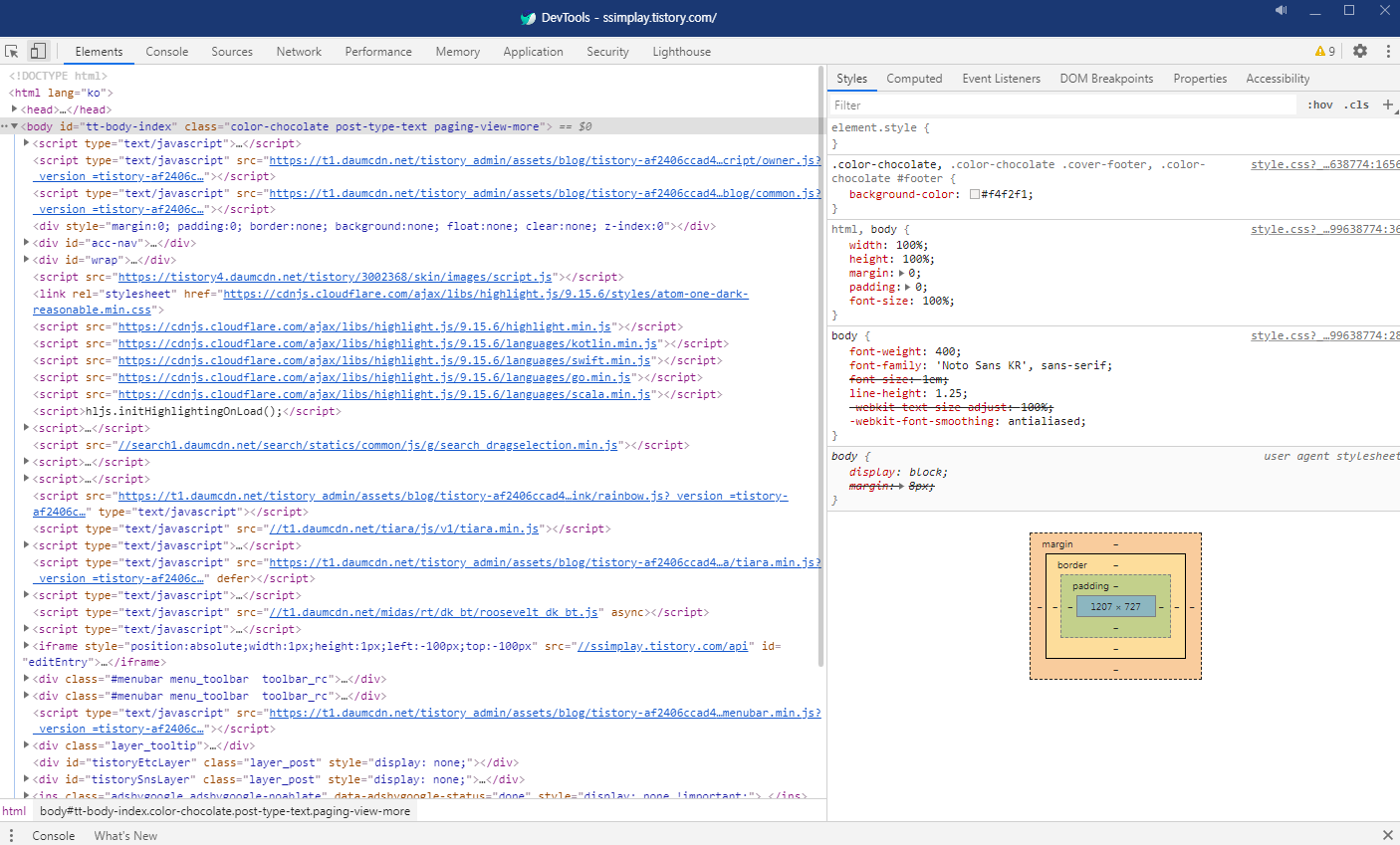1400x845 pixels.
Task: Click the volume icon in the title bar
Action: tap(1282, 10)
